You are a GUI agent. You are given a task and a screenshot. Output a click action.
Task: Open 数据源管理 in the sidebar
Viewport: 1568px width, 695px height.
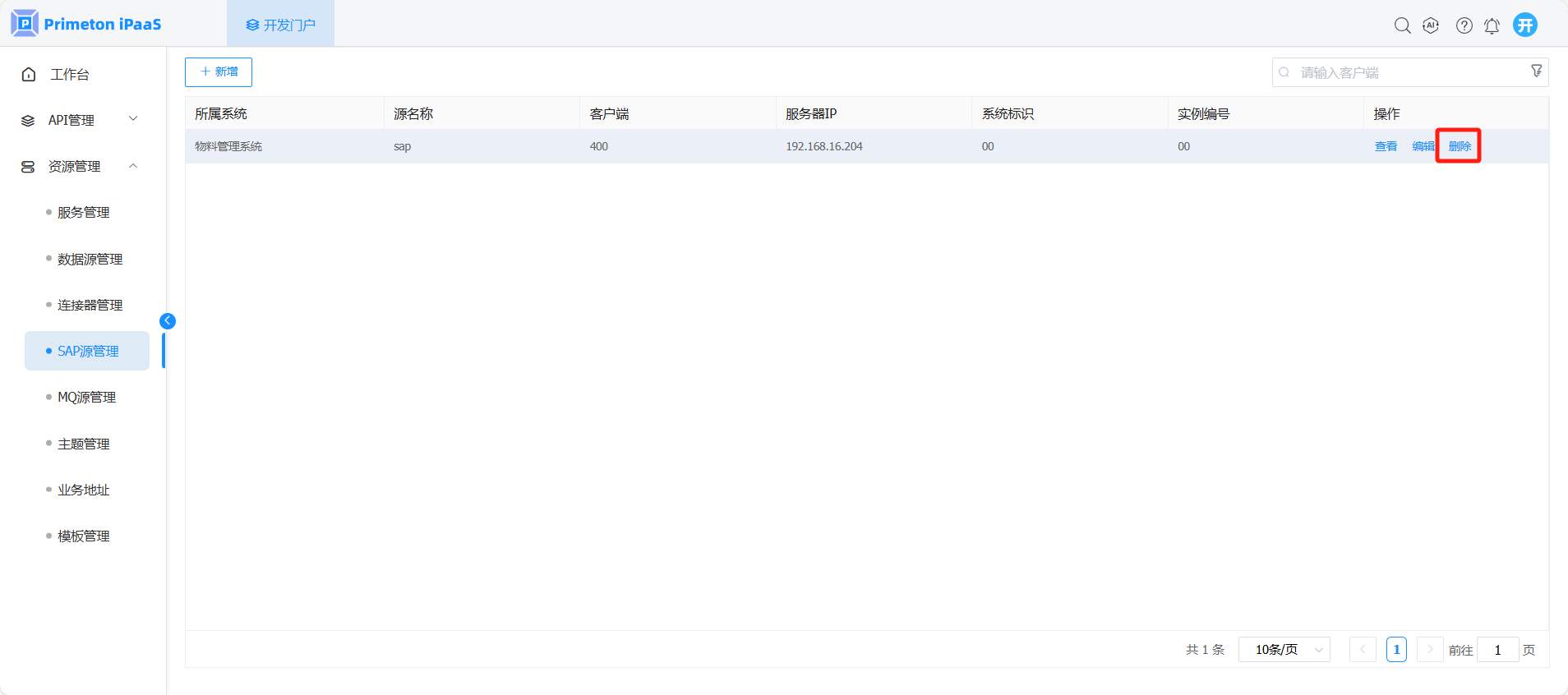pyautogui.click(x=90, y=259)
